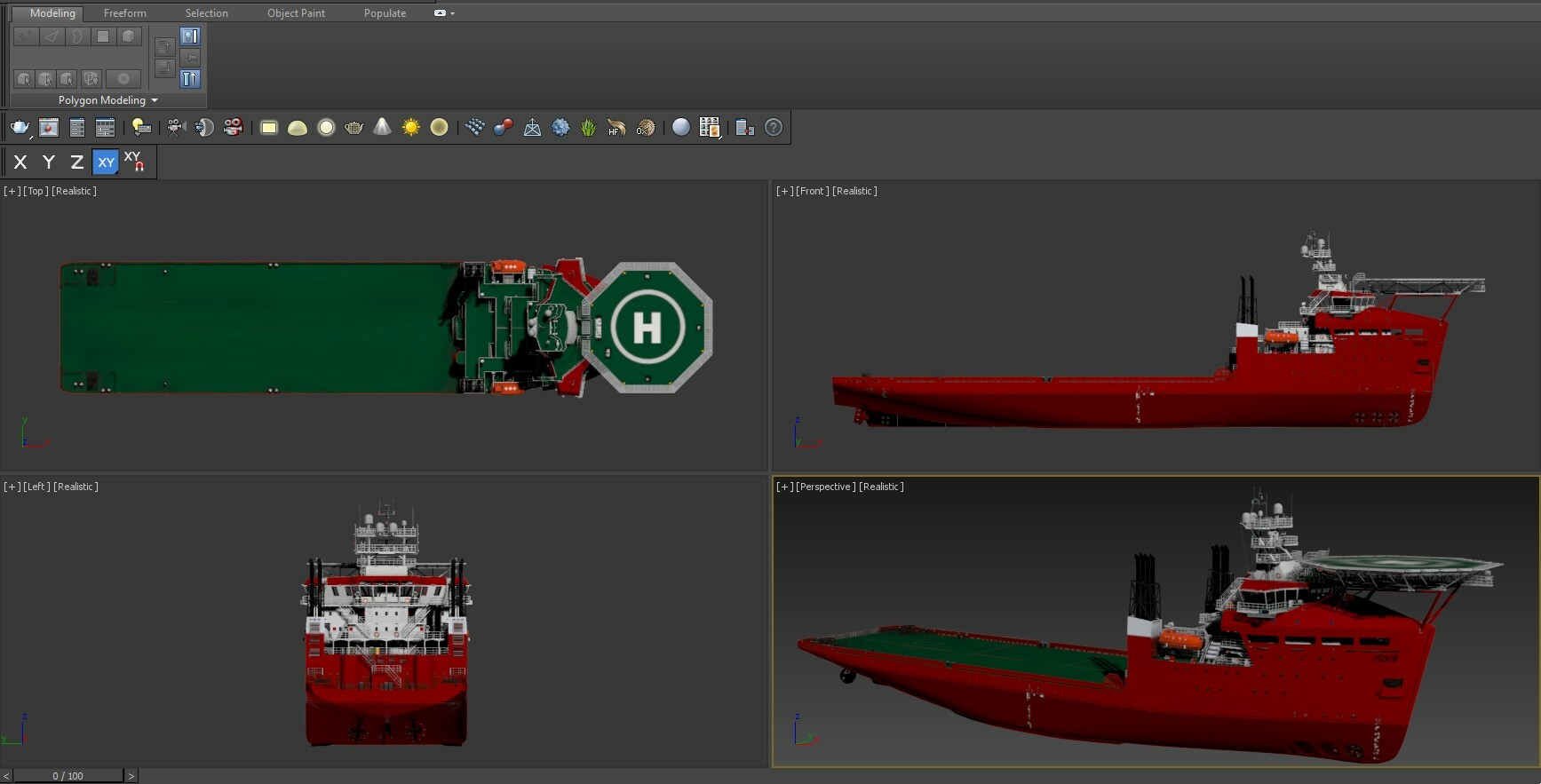This screenshot has height=784, width=1541.
Task: Click the sun light icon
Action: coord(410,128)
